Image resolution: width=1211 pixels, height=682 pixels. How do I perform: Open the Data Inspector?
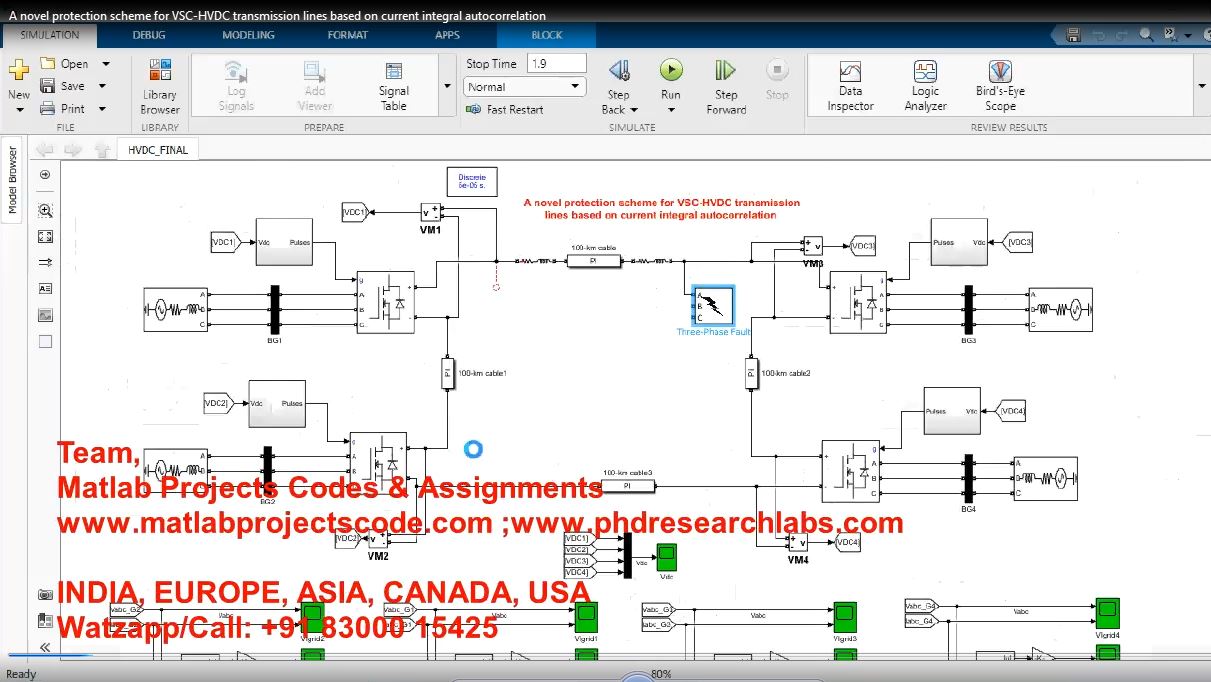click(850, 86)
